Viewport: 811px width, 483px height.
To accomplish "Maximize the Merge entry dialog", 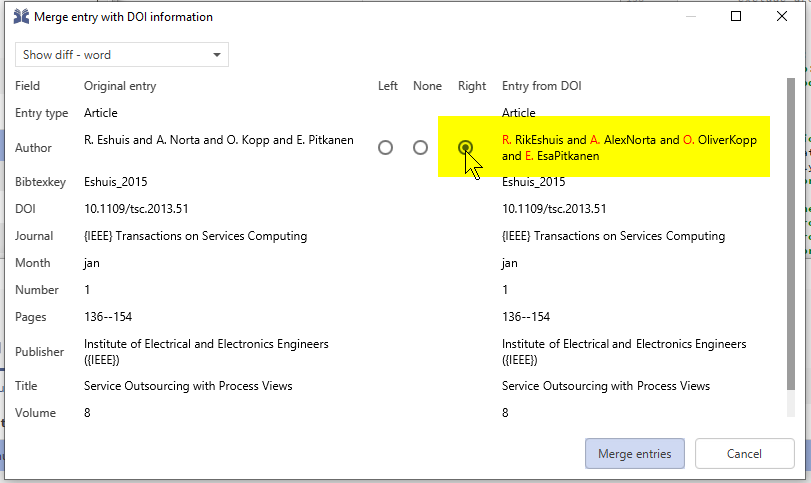I will pyautogui.click(x=736, y=17).
